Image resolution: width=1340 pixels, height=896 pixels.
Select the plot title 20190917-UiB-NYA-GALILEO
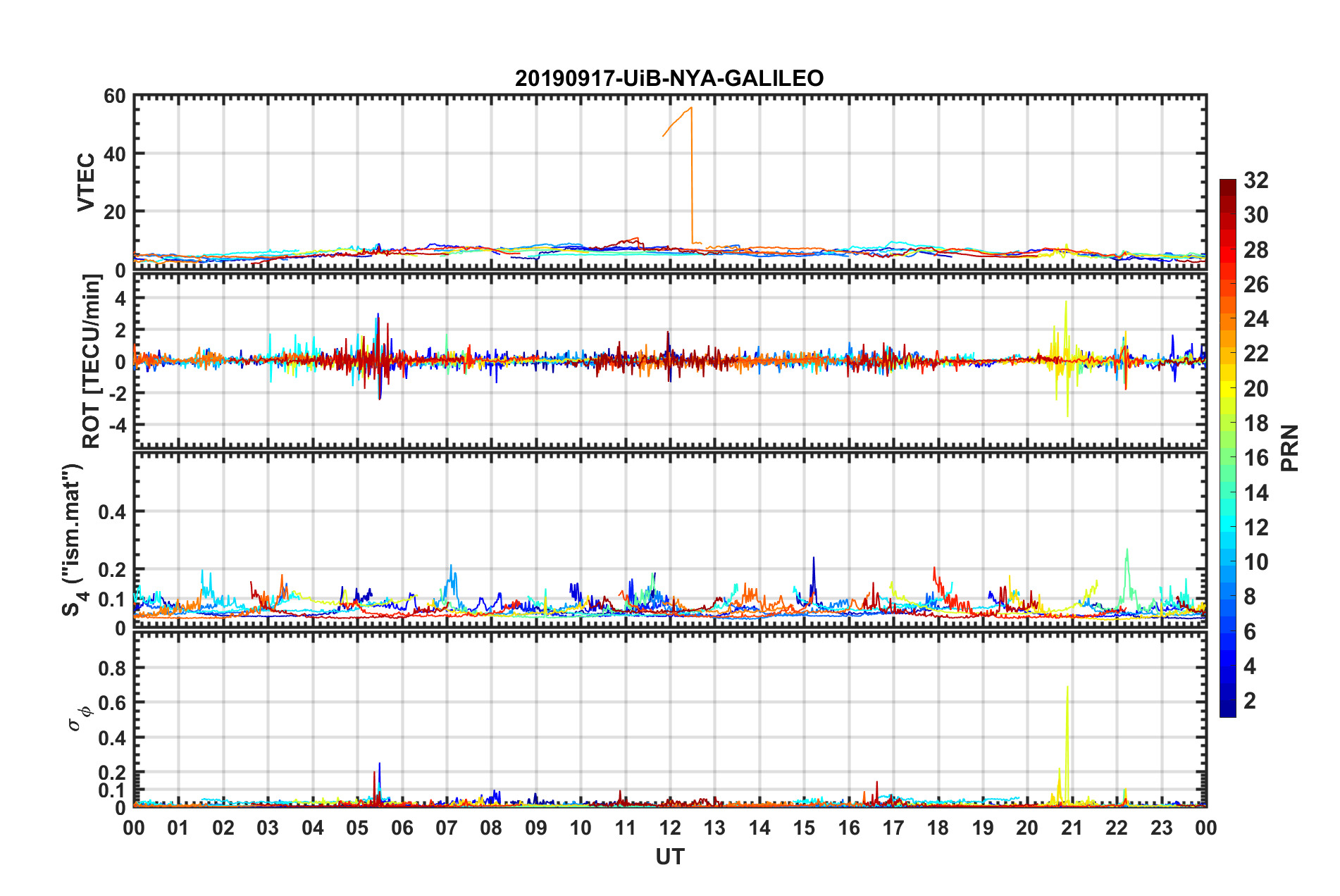click(x=669, y=78)
